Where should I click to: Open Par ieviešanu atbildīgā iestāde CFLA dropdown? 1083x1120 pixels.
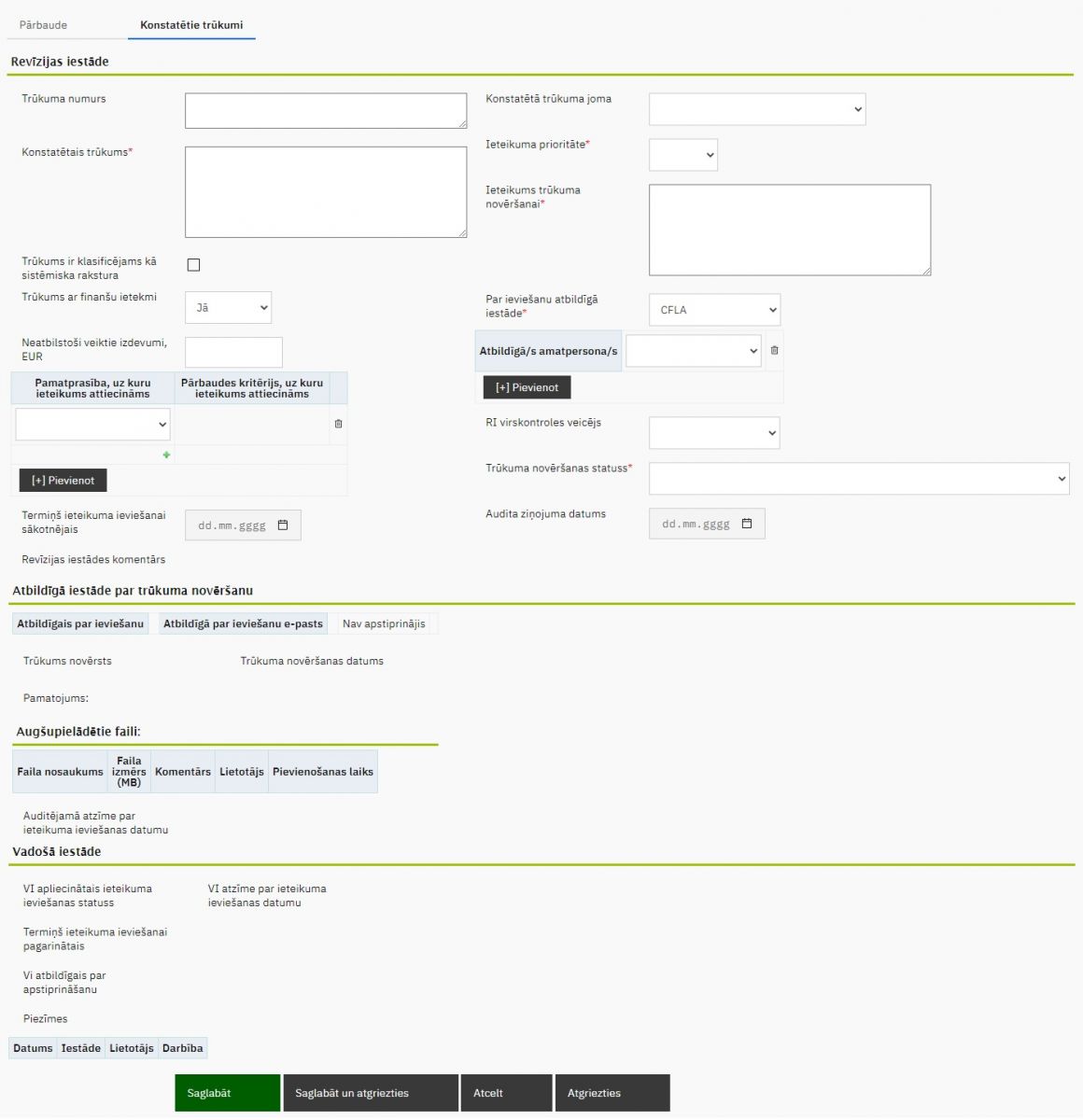[x=714, y=310]
